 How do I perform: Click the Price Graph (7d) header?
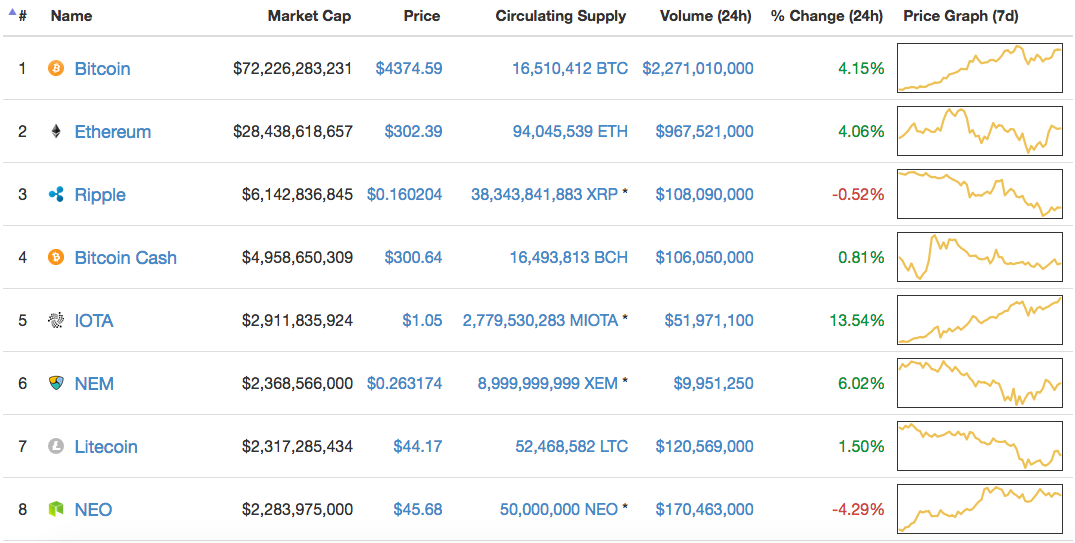tap(961, 16)
